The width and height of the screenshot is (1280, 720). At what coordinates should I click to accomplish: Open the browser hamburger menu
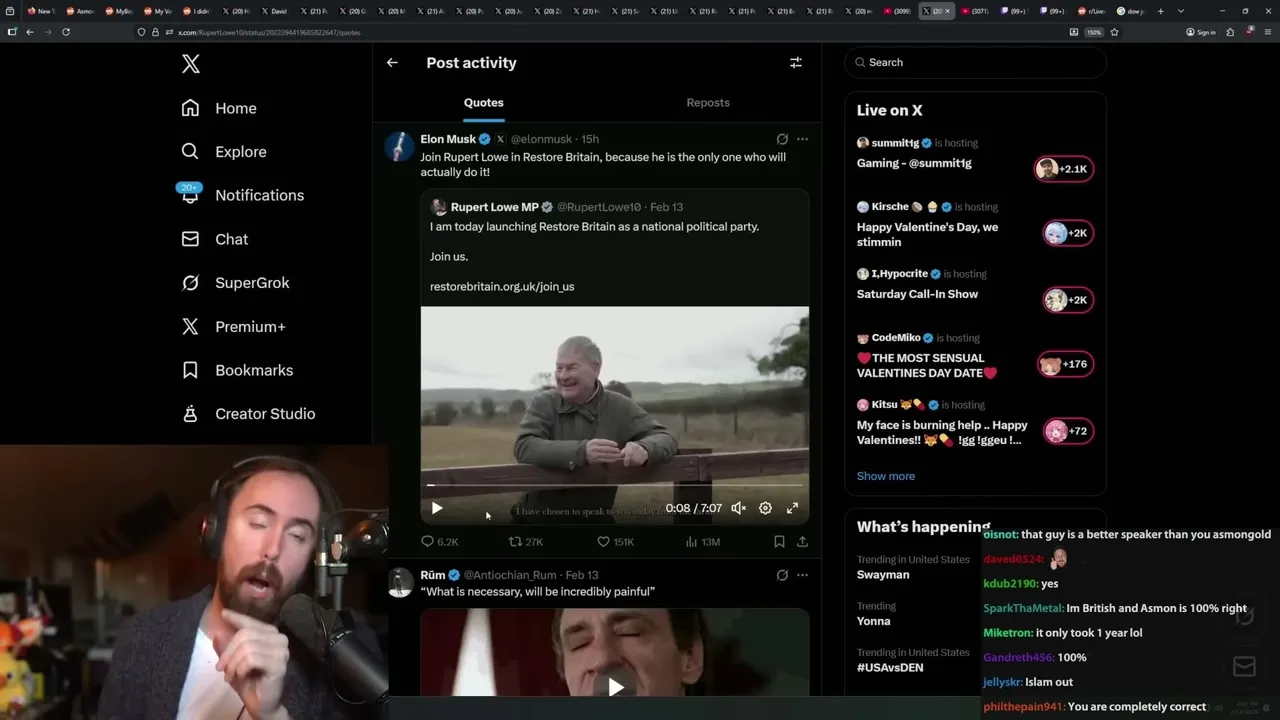tap(1267, 32)
